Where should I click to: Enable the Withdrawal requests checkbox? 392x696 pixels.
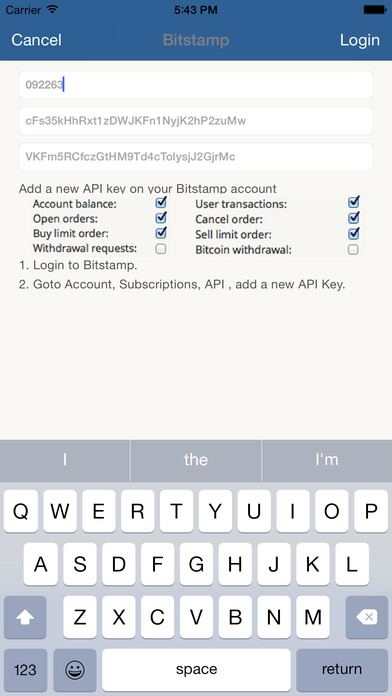(x=161, y=249)
